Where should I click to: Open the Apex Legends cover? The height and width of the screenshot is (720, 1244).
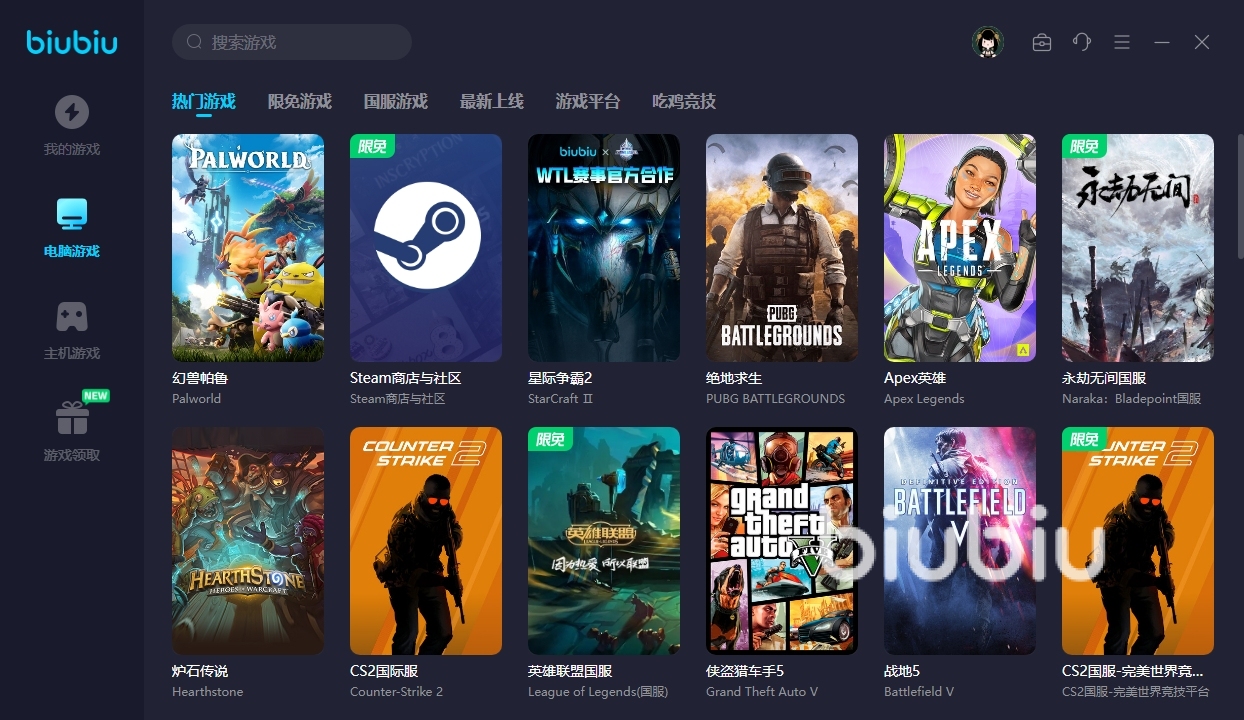point(960,248)
